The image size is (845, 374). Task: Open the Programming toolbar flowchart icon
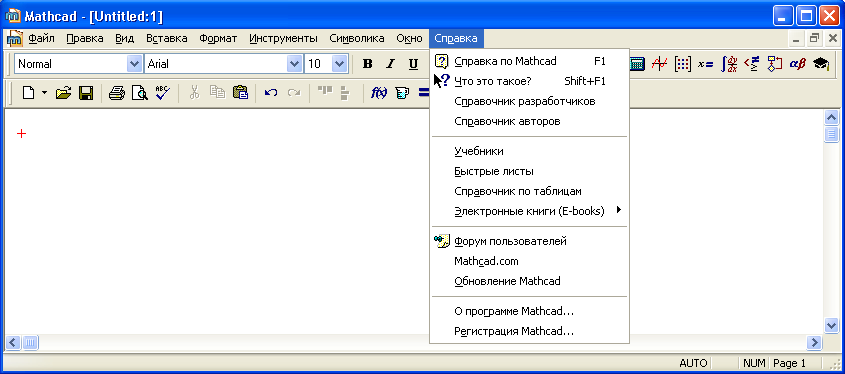774,64
